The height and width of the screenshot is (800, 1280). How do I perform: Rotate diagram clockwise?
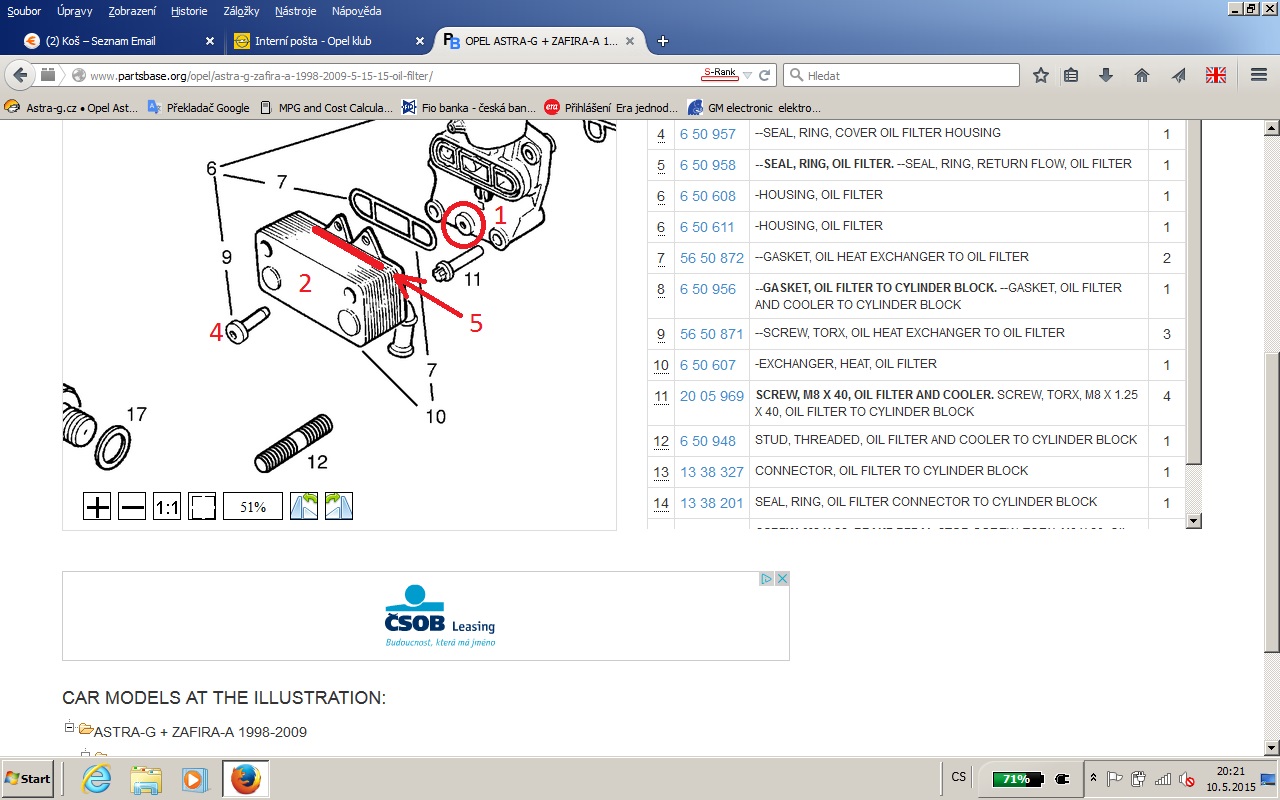(x=339, y=507)
